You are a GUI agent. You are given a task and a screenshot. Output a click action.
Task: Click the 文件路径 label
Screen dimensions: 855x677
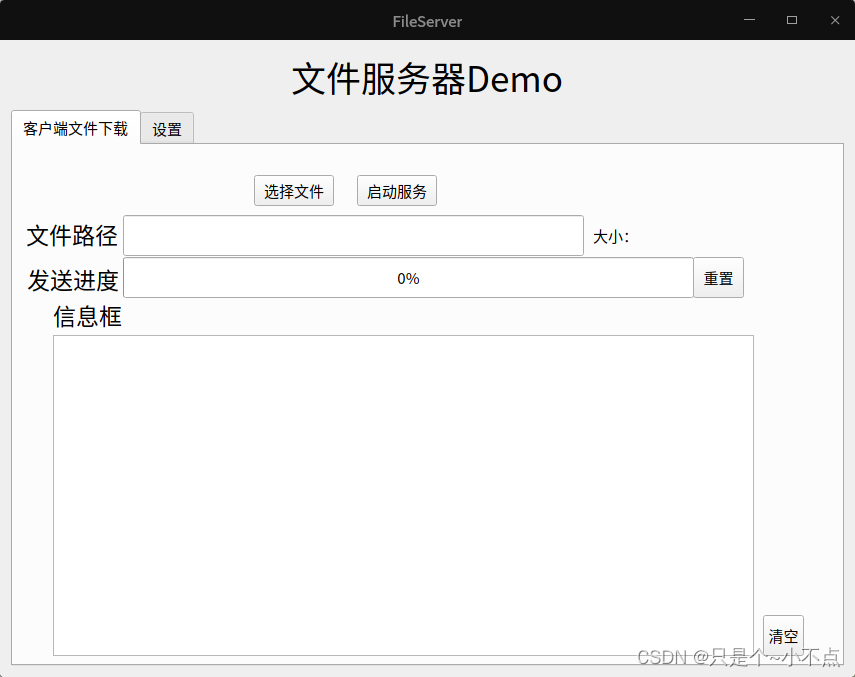click(x=72, y=236)
